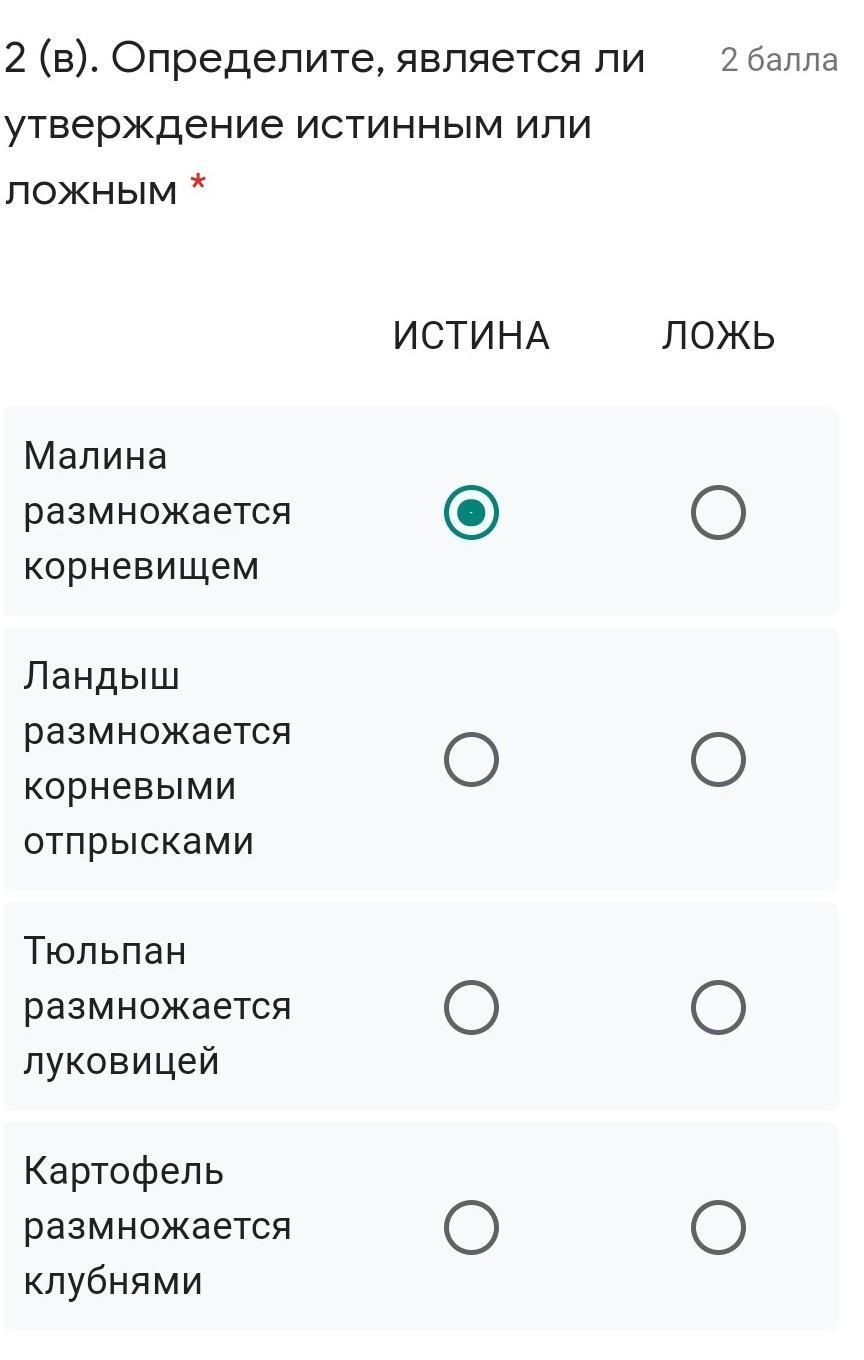Mark Ландыш statement as ЛОЖЬ

tap(718, 759)
